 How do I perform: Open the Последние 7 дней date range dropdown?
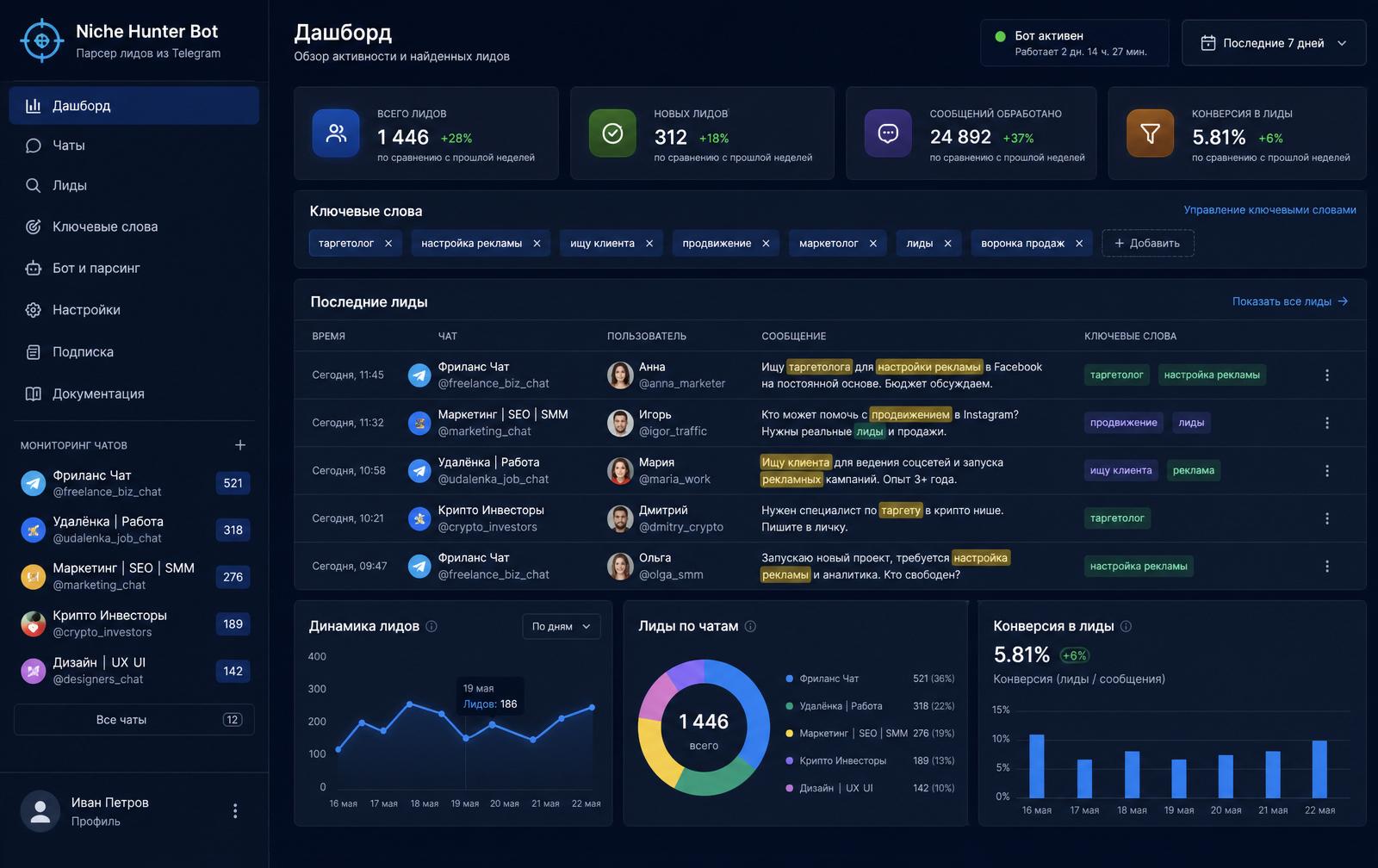click(1274, 43)
